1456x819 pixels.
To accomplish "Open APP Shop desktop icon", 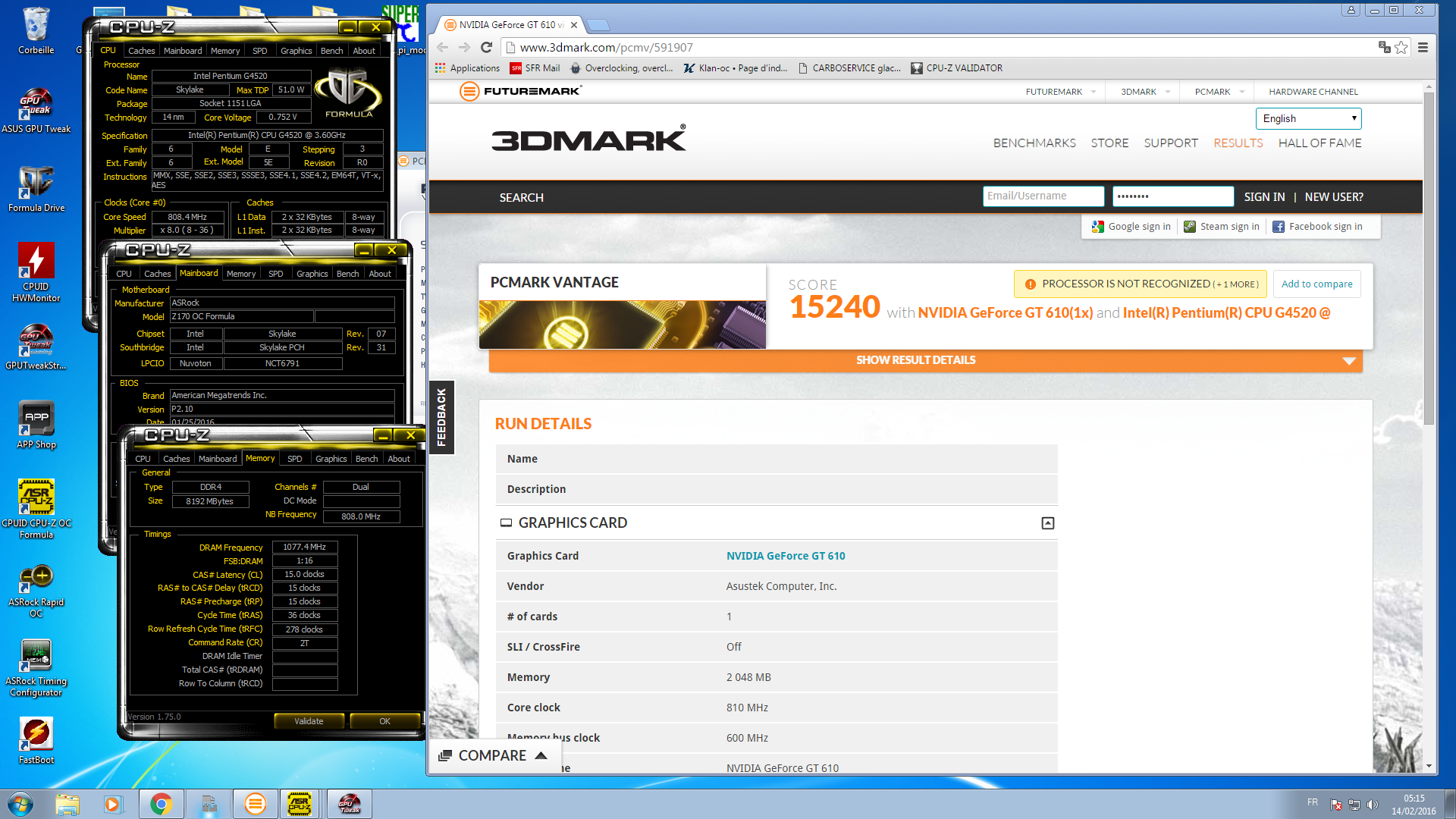I will [36, 425].
